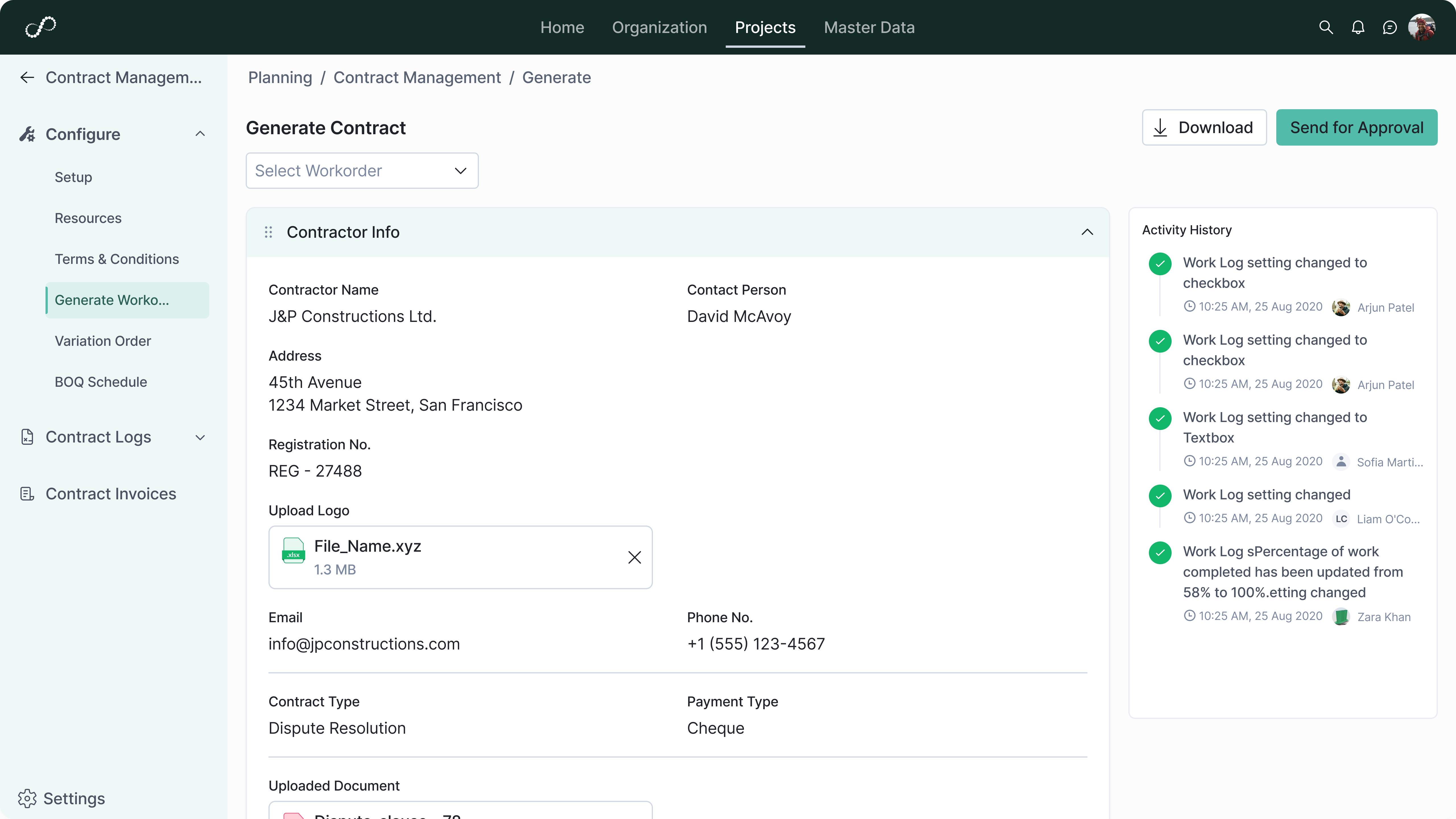Click the Percentage of work entry checkmark
Image resolution: width=1456 pixels, height=819 pixels.
point(1160,552)
